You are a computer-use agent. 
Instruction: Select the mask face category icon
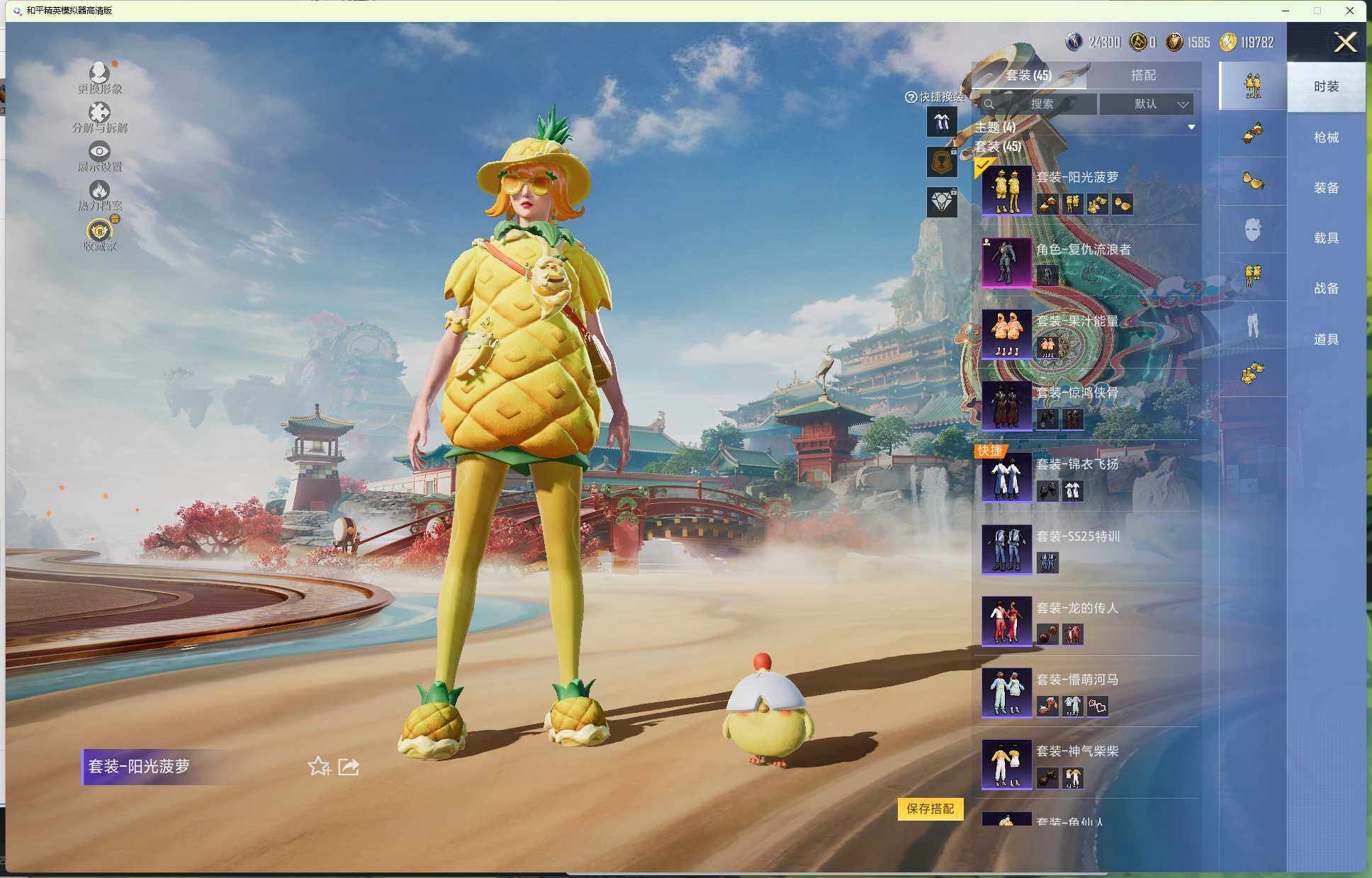(1252, 229)
